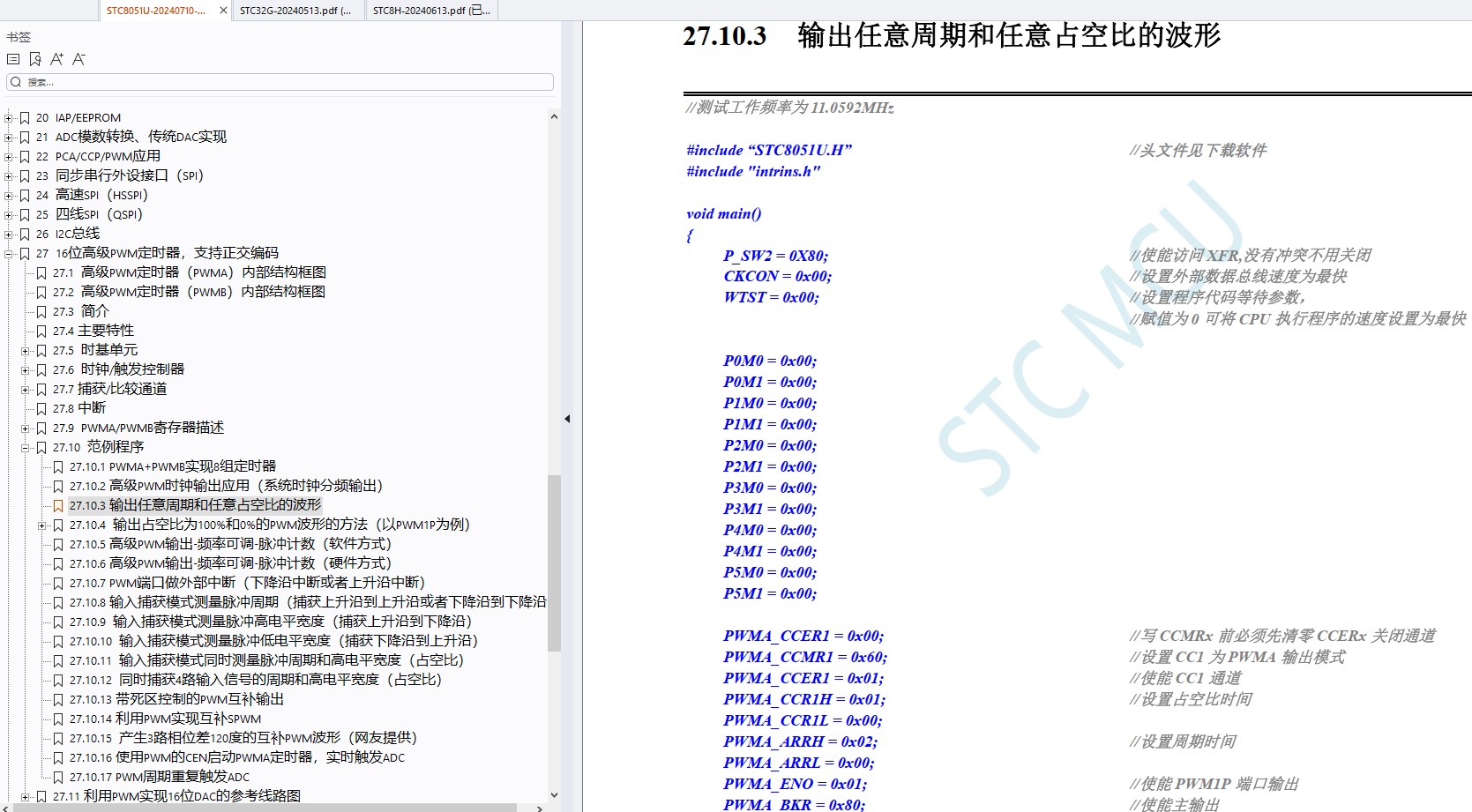Click bookmark icon beside 27.10.15 产生3路相位差
Viewport: 1472px width, 812px height.
pos(58,739)
